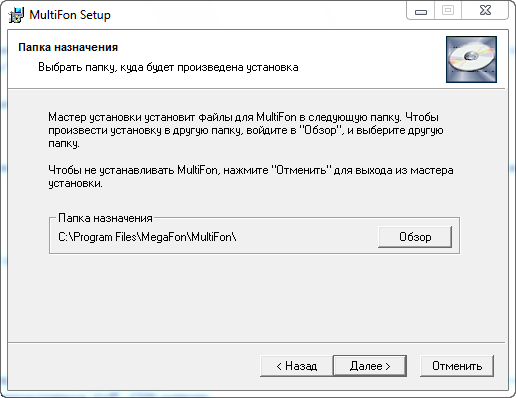The image size is (516, 398).
Task: Click the Папка назначения group box label
Action: tap(105, 218)
